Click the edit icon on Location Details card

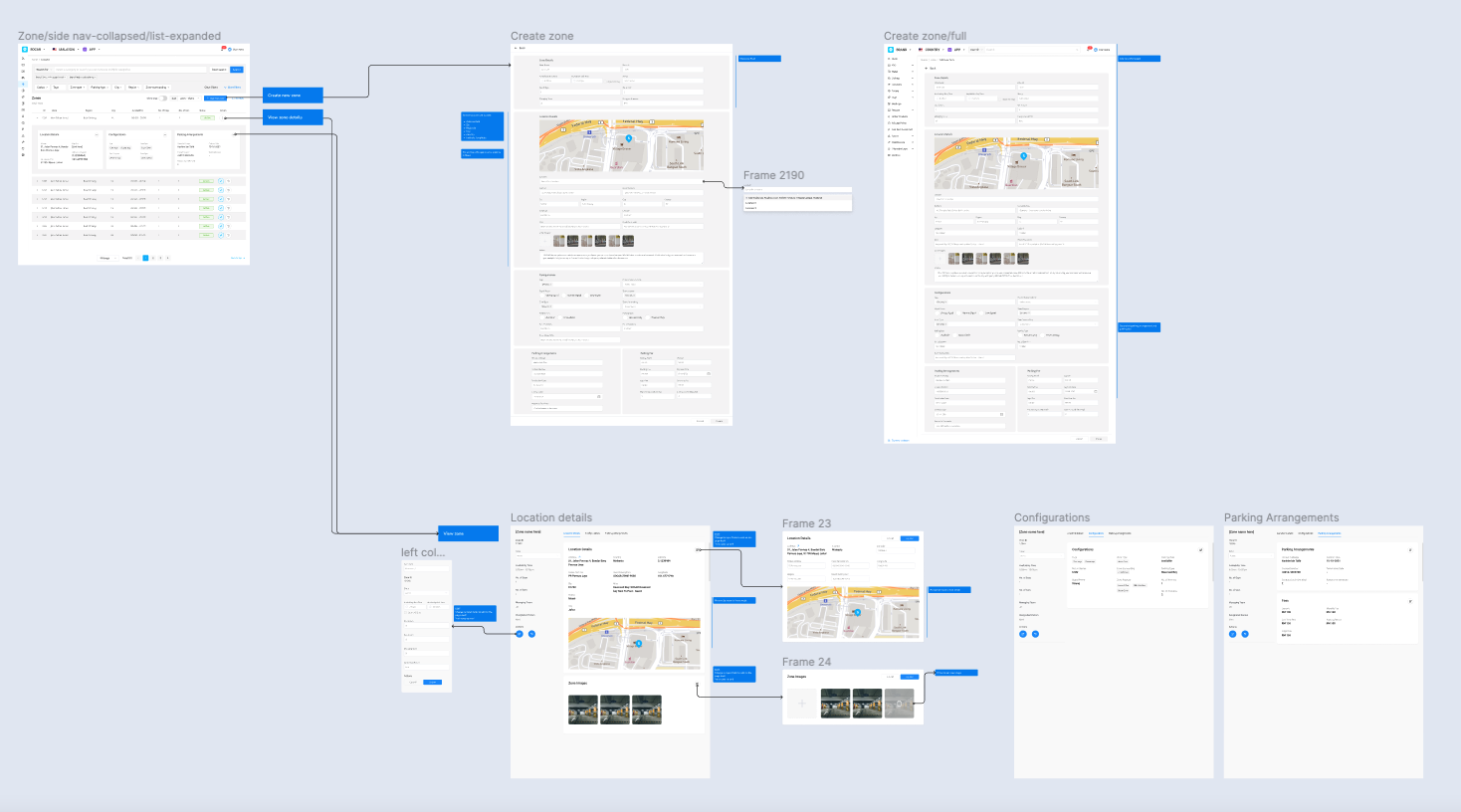pos(697,549)
